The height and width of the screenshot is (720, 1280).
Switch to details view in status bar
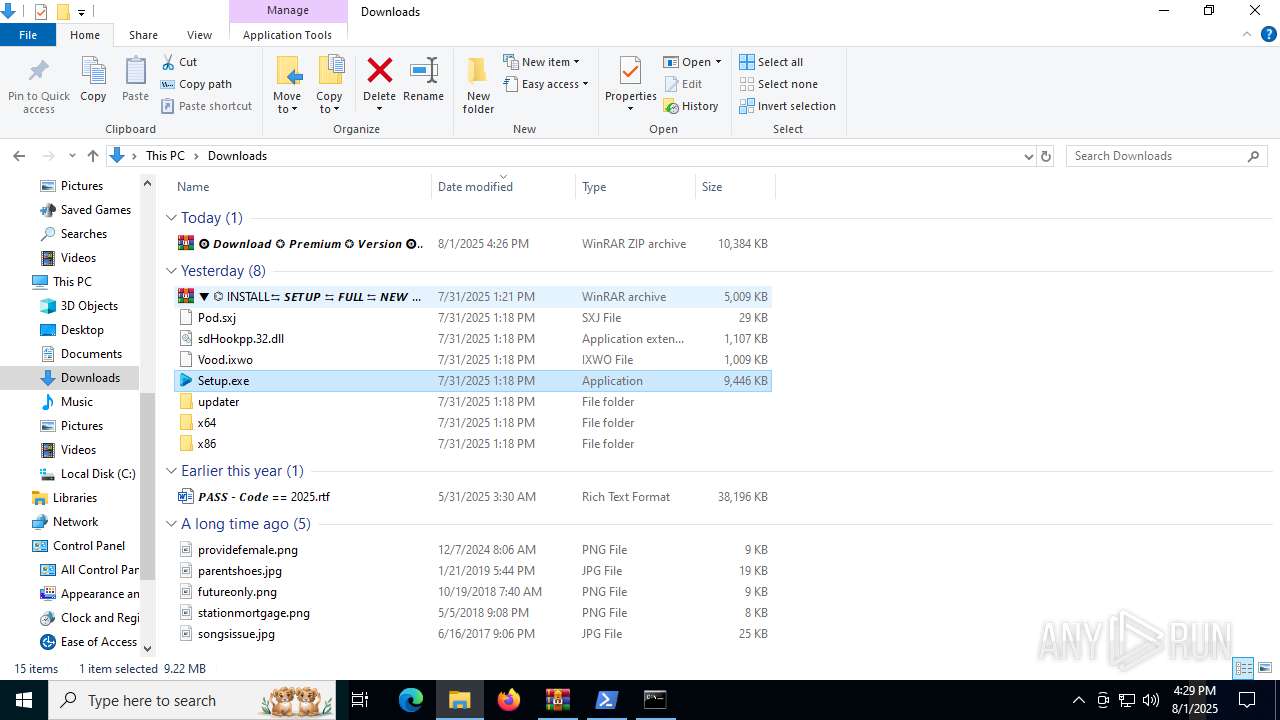(1243, 668)
